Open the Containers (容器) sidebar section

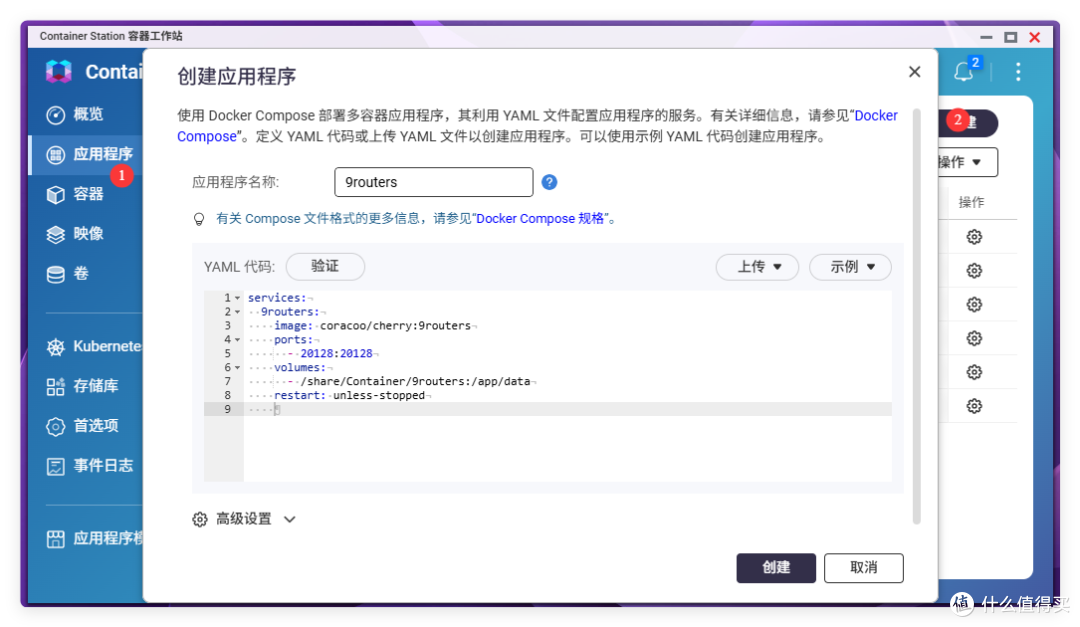[87, 194]
